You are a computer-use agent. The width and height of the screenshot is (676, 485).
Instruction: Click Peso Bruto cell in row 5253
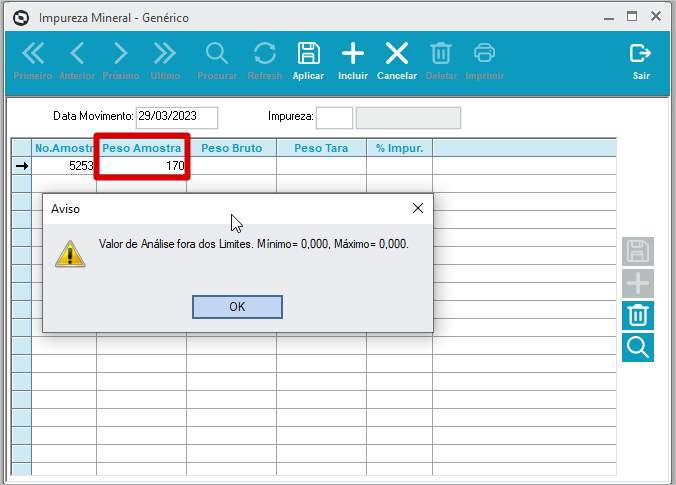pos(232,166)
